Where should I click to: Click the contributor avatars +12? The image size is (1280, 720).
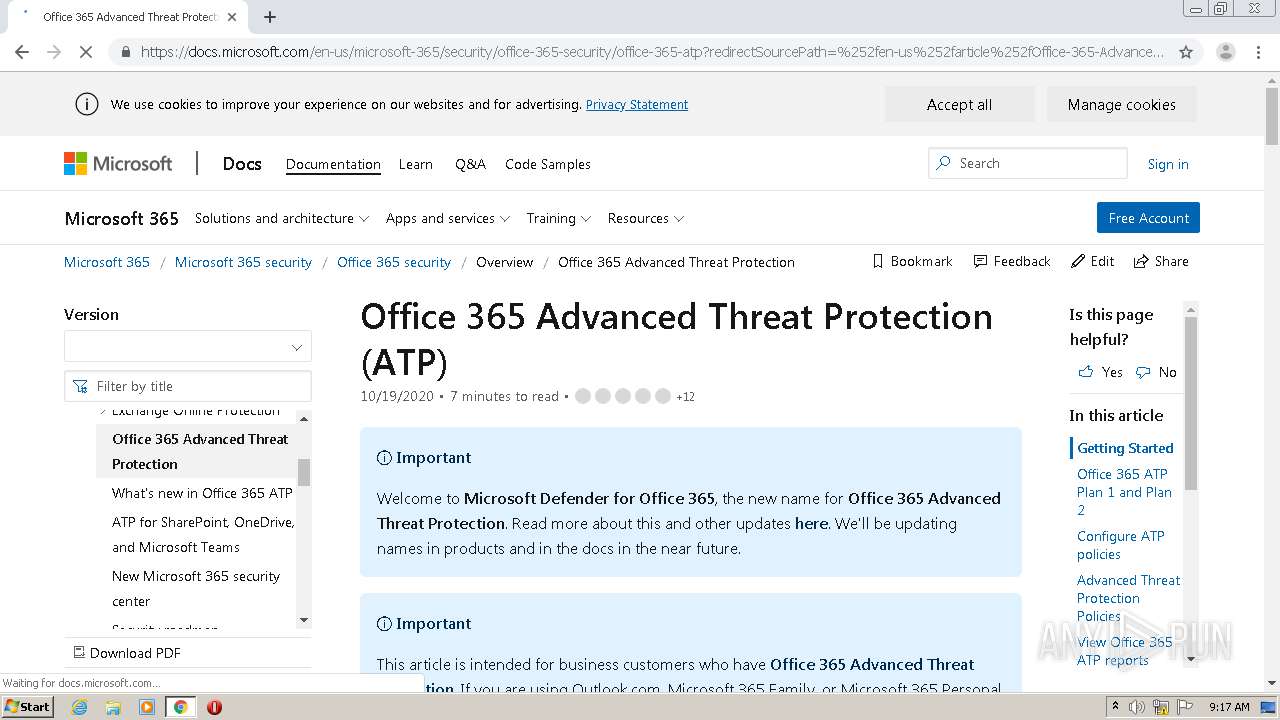coord(634,396)
